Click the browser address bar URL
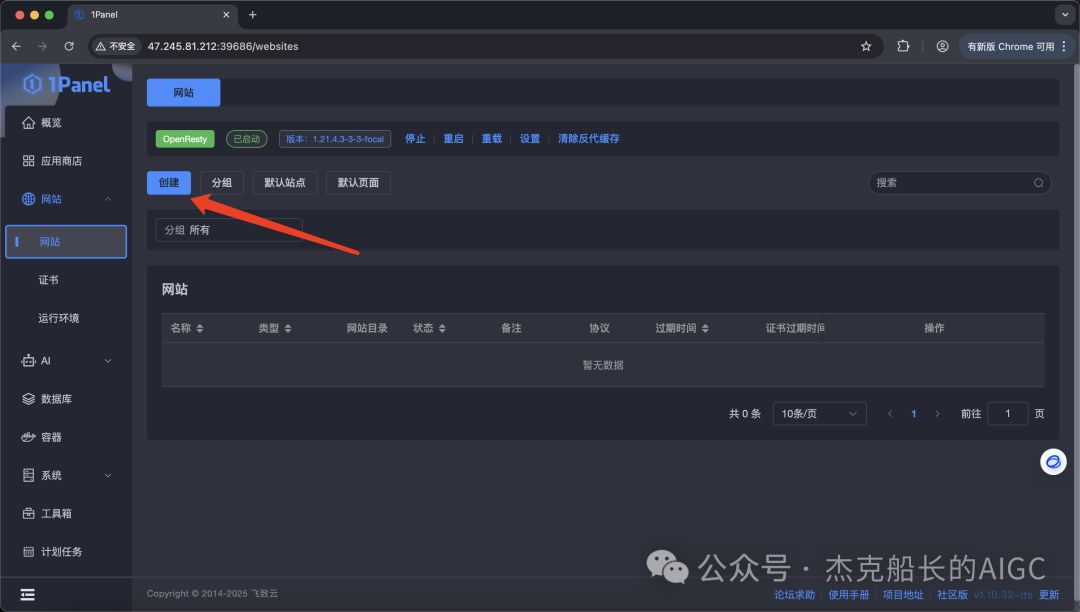This screenshot has width=1080, height=612. 223,46
